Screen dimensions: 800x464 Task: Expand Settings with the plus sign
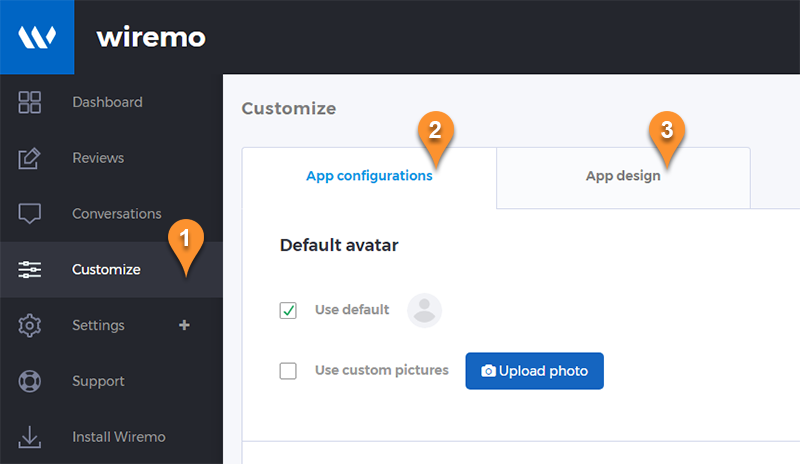[184, 325]
